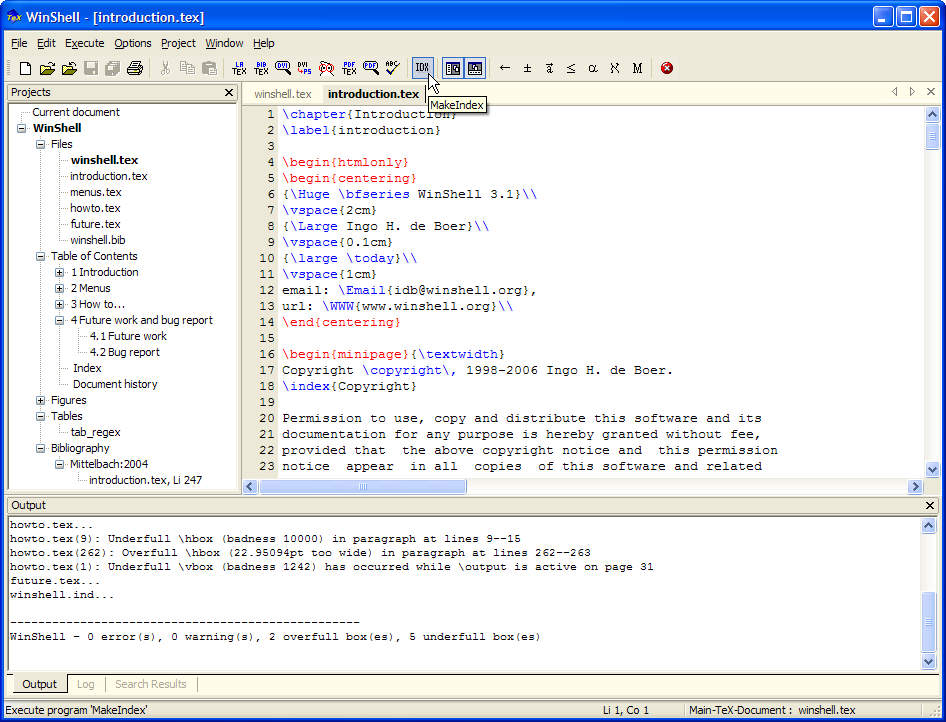
Task: Open PDF viewer magnifier icon
Action: [370, 68]
